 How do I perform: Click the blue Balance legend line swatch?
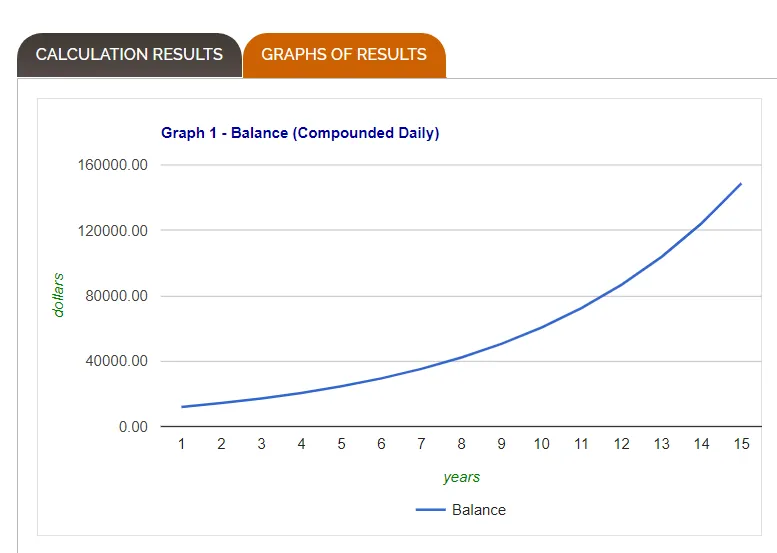(x=430, y=510)
